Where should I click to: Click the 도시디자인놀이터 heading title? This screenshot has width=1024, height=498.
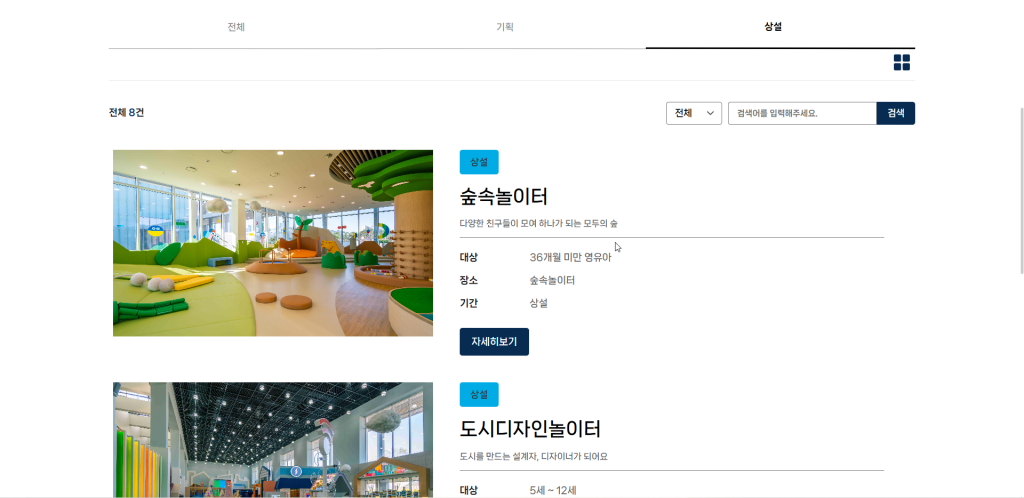(x=530, y=429)
